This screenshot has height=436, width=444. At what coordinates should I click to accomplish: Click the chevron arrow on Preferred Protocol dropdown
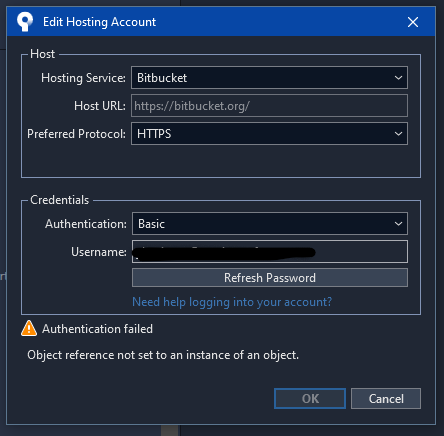point(398,134)
